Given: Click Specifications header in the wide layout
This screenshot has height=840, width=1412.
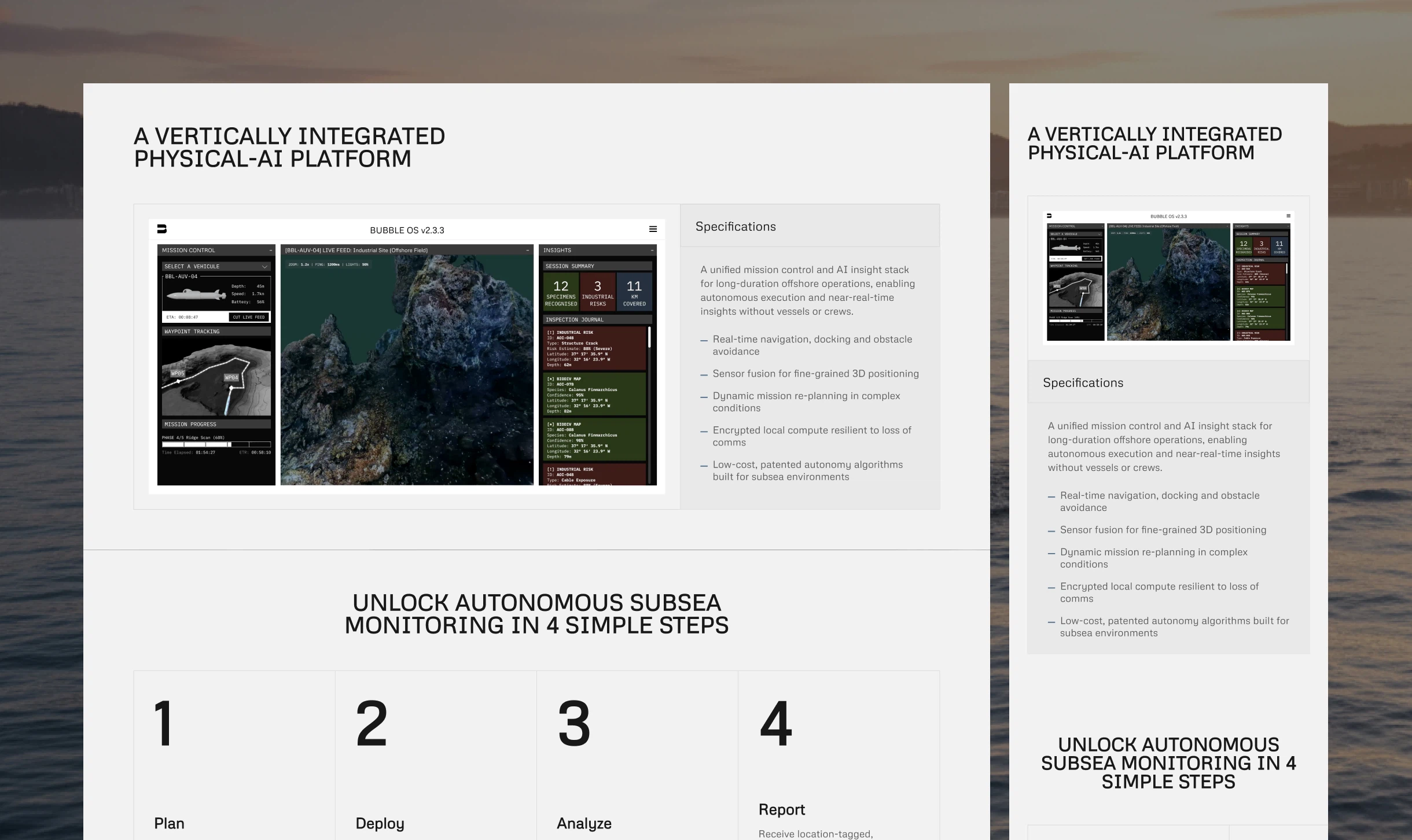Looking at the screenshot, I should (810, 226).
